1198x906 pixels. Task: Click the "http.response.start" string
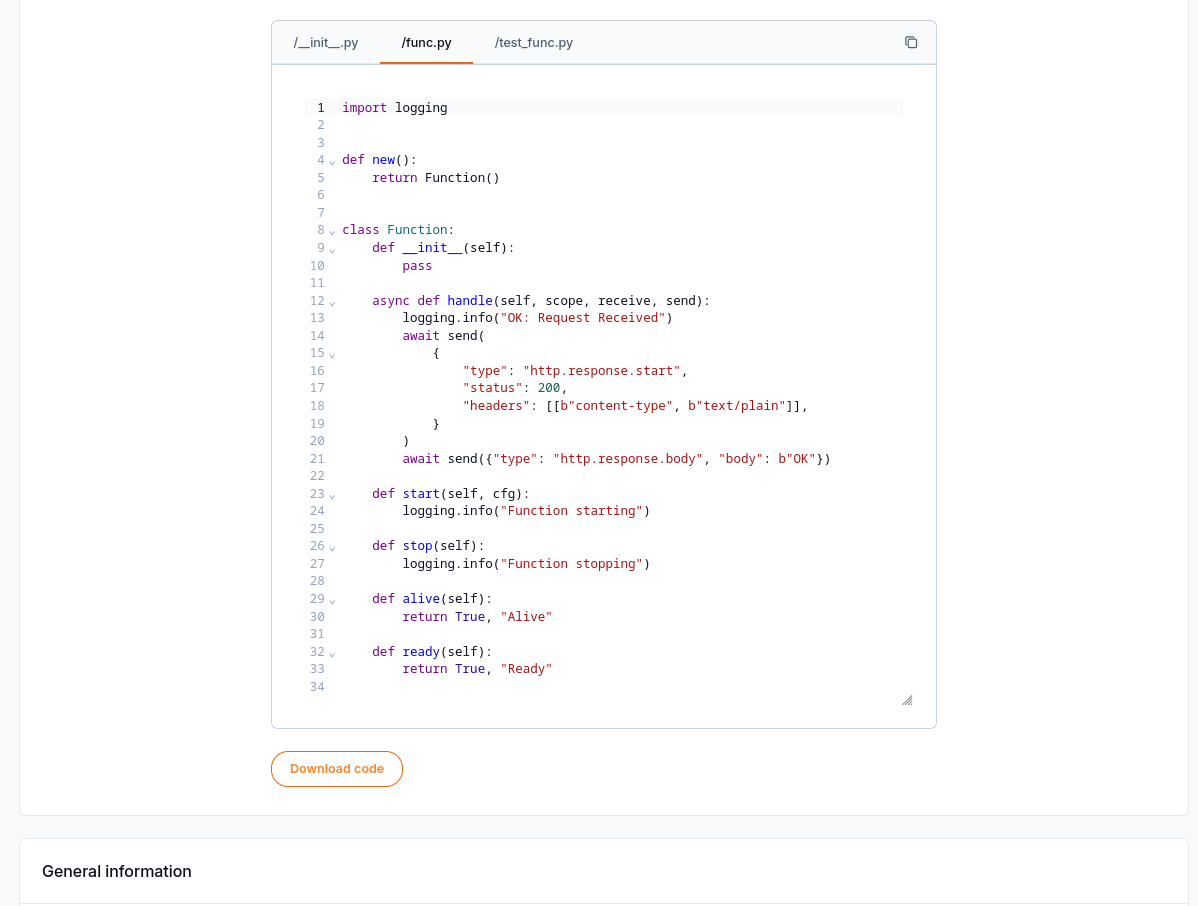602,370
